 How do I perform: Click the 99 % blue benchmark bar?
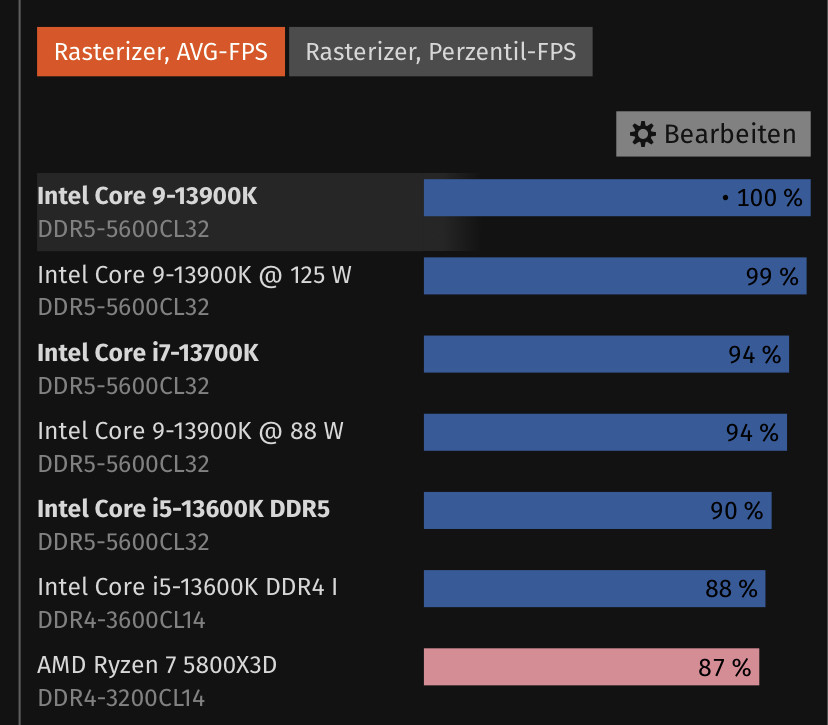coord(614,276)
